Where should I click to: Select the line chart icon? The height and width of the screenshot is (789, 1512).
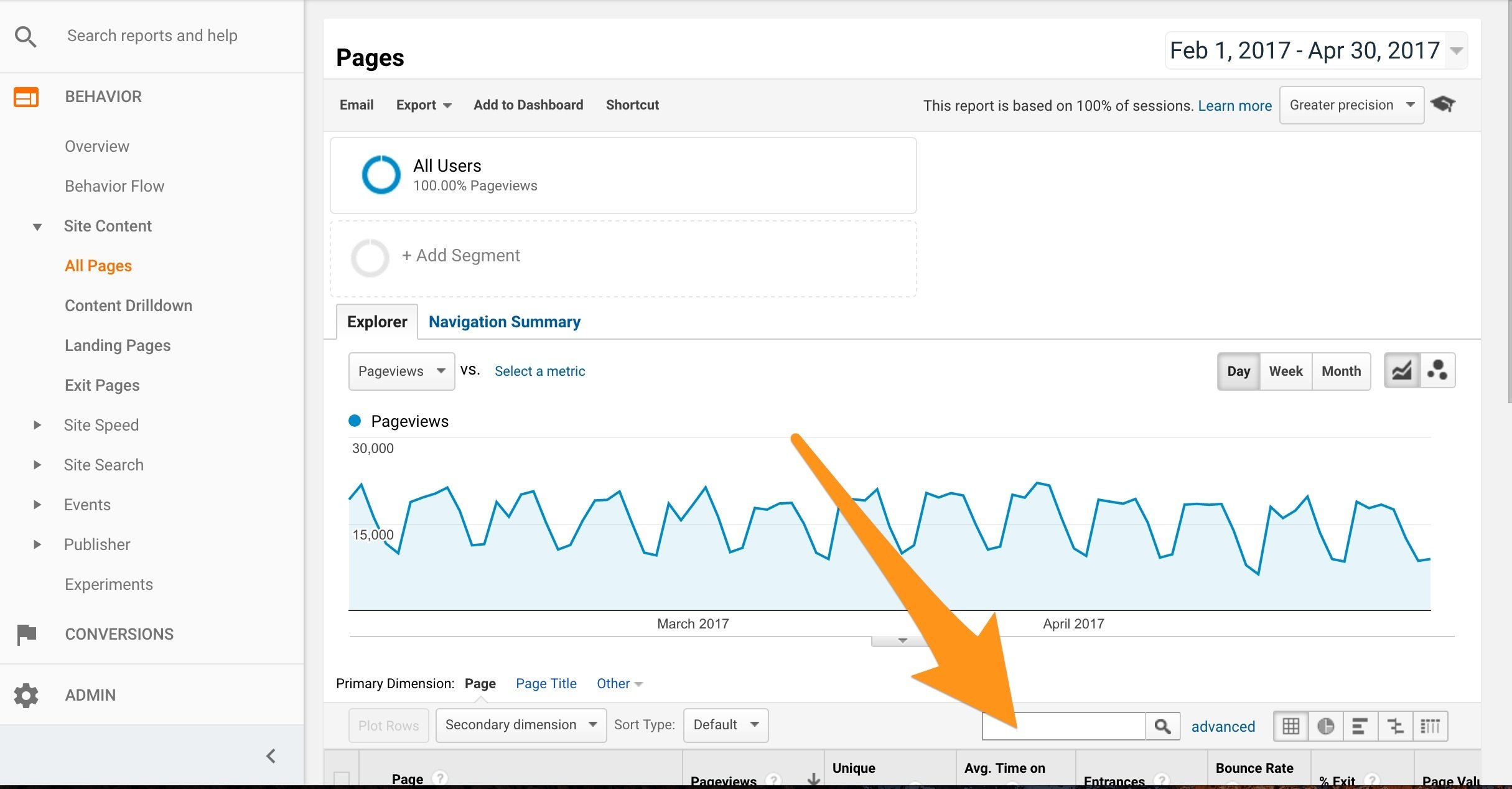(x=1402, y=371)
